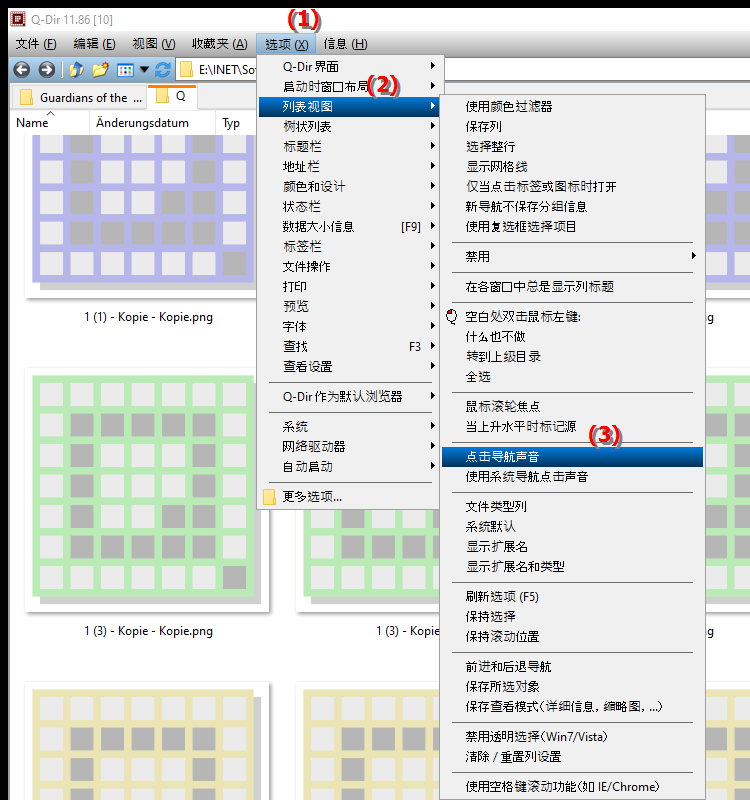Open 数据大小信息 [F9] submenu
The width and height of the screenshot is (750, 800).
349,226
